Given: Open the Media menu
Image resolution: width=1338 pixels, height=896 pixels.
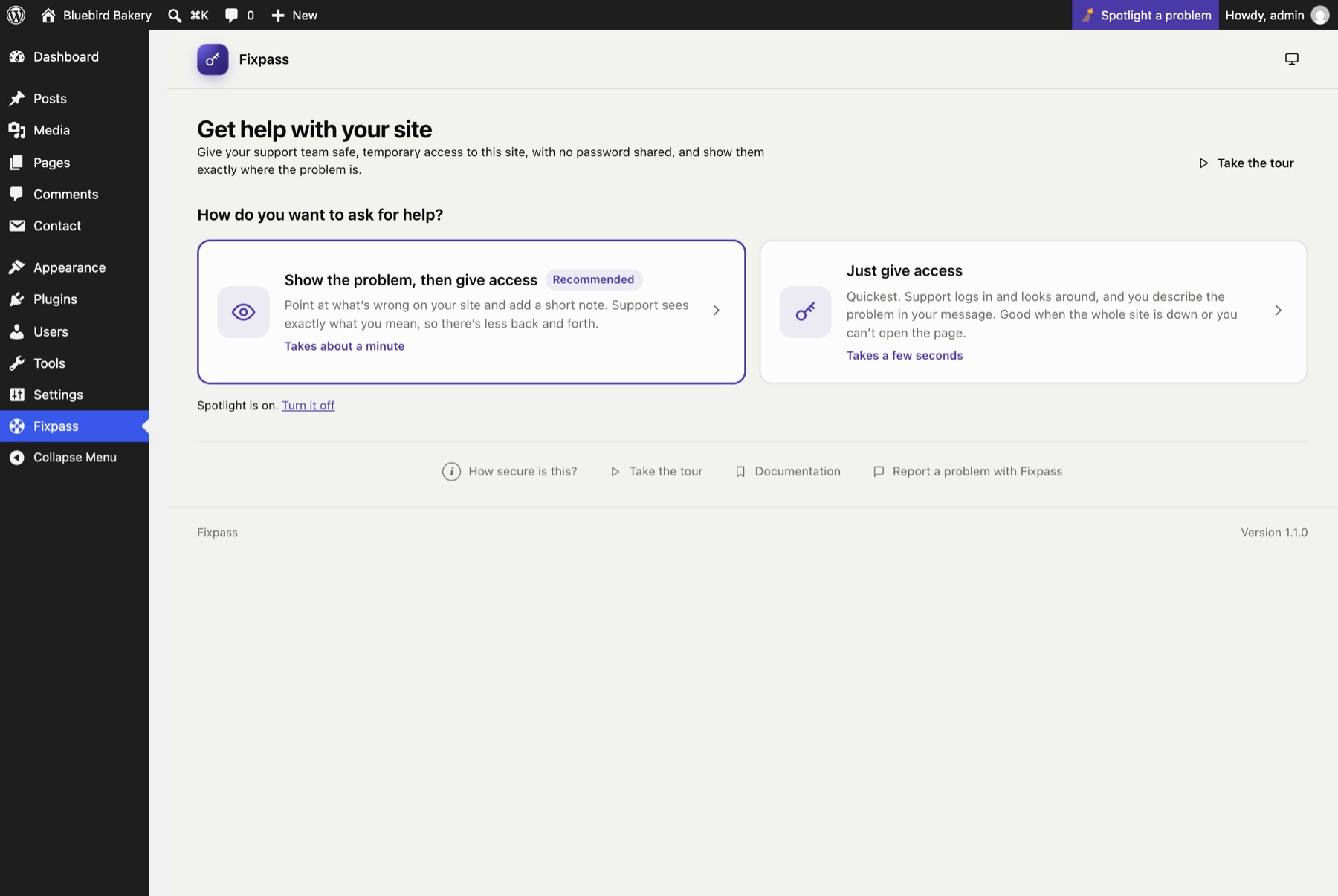Looking at the screenshot, I should tap(74, 131).
